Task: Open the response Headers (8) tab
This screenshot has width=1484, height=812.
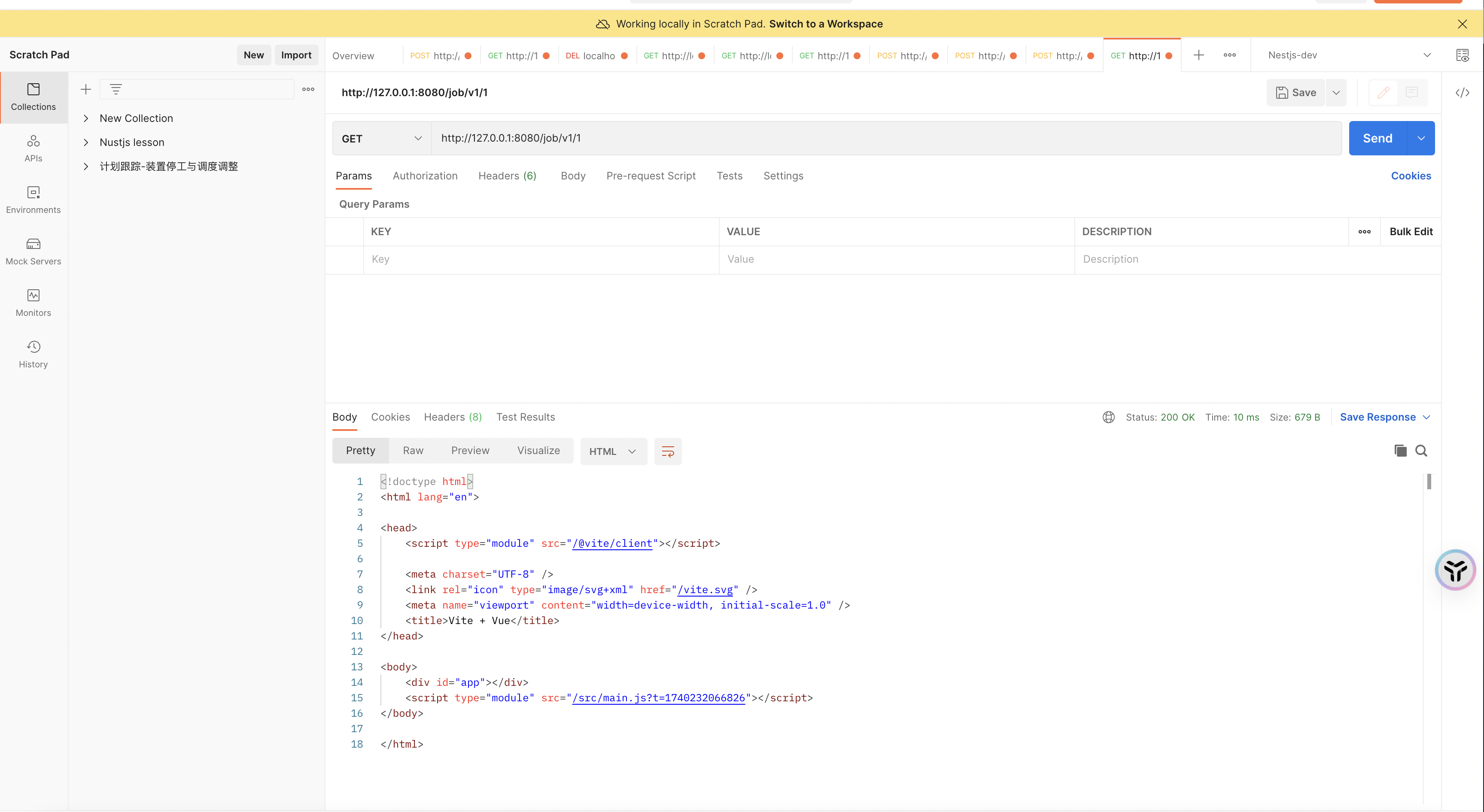Action: (x=453, y=418)
